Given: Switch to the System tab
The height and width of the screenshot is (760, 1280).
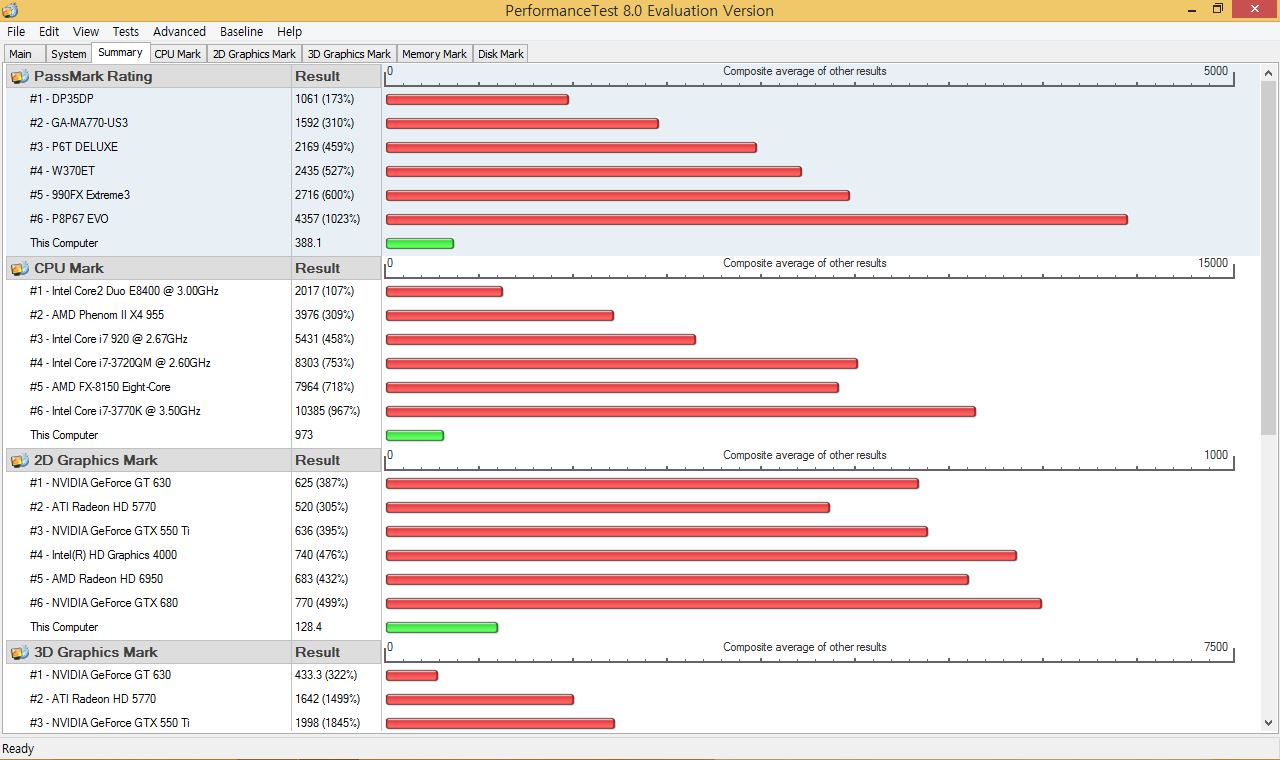Looking at the screenshot, I should point(69,54).
